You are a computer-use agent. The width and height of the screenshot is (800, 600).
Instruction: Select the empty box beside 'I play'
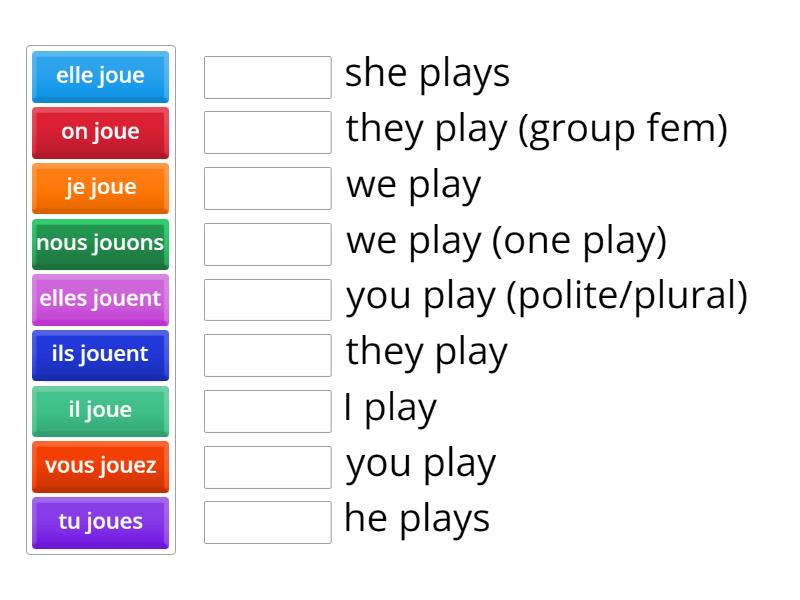pos(266,411)
